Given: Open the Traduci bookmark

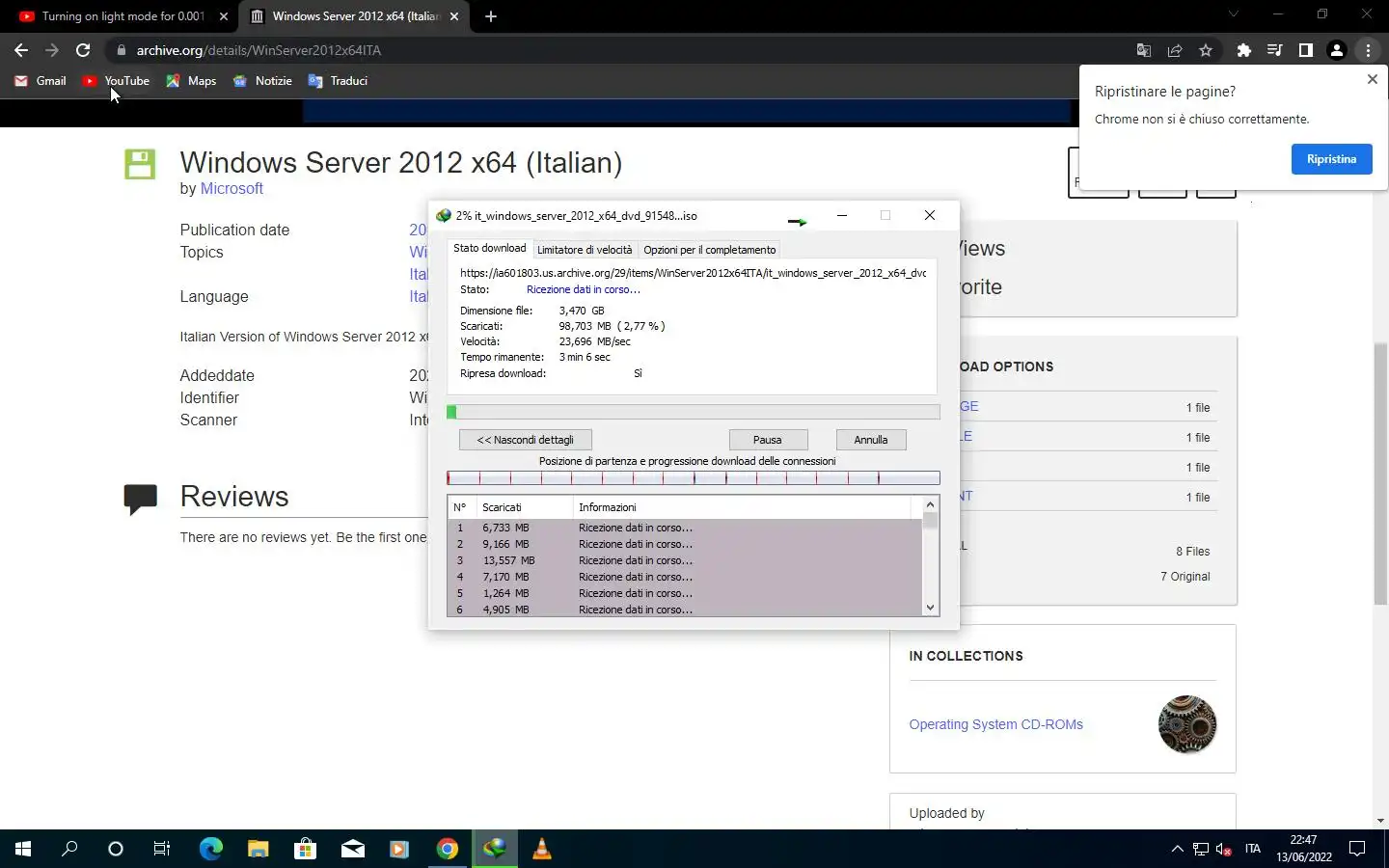Looking at the screenshot, I should point(338,81).
